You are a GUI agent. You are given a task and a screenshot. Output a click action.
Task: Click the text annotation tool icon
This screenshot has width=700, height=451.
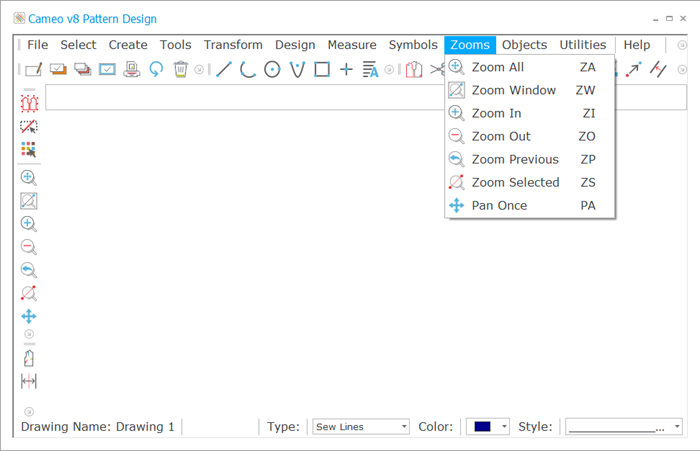point(370,69)
